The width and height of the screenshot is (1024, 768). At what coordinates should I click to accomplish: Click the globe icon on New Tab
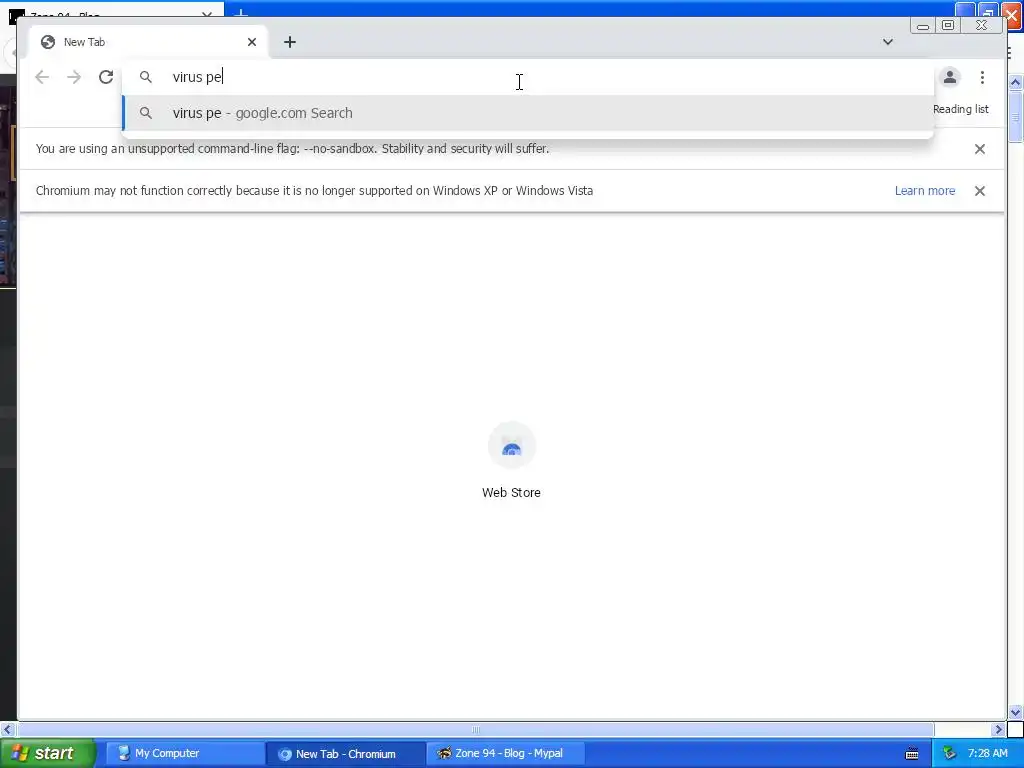click(48, 42)
